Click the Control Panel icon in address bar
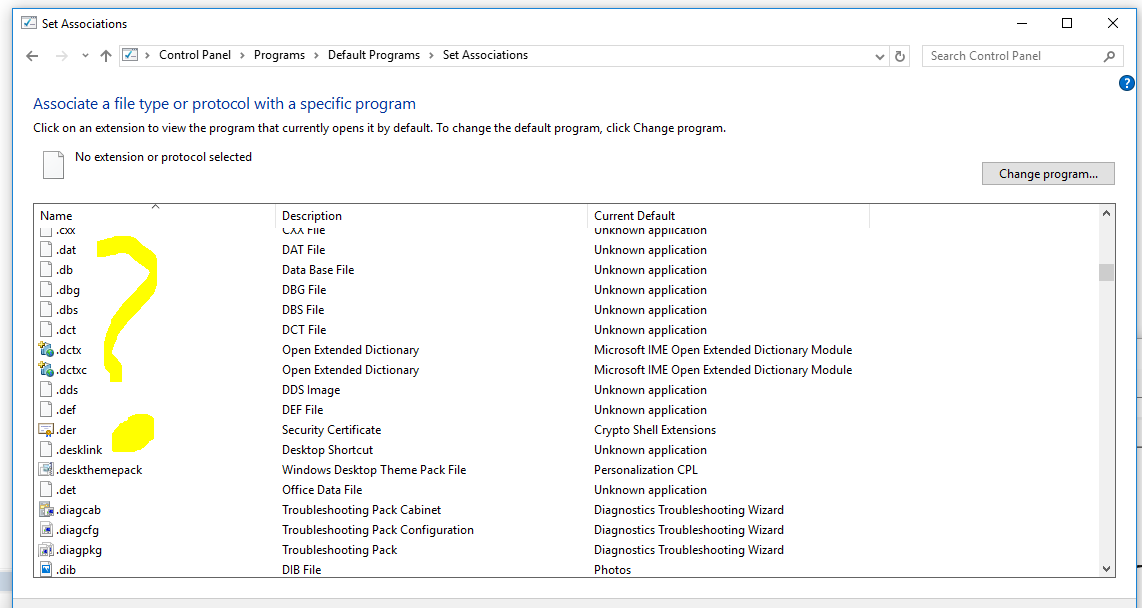The height and width of the screenshot is (608, 1142). (x=130, y=55)
